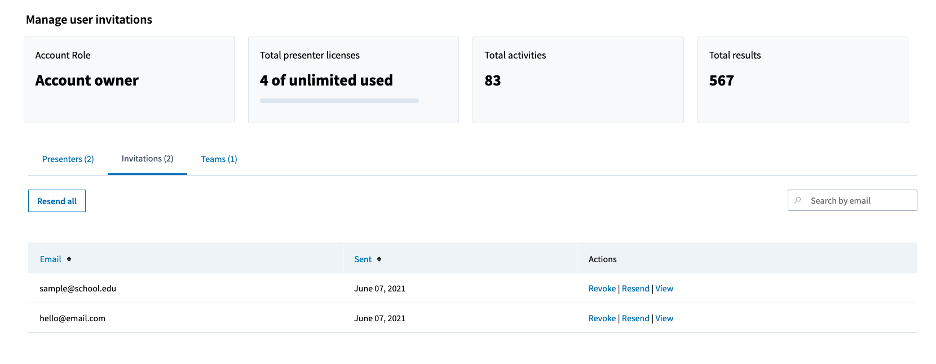Select the sample@school.edu email cell
This screenshot has width=936, height=364.
78,288
